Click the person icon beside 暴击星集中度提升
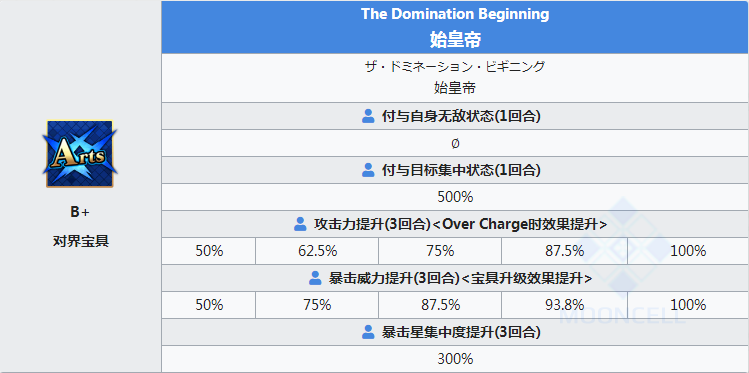 click(x=368, y=332)
